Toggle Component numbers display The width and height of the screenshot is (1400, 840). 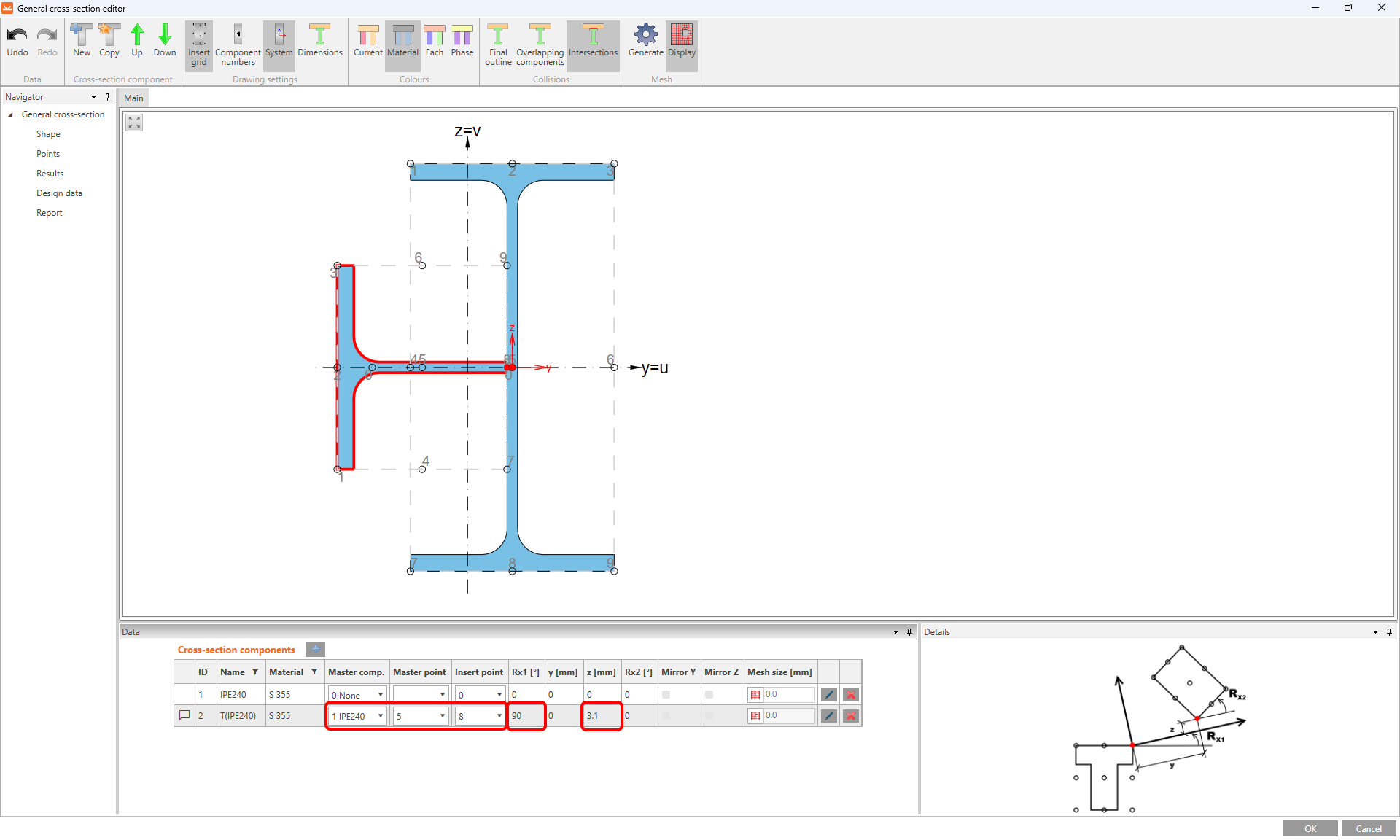(238, 34)
